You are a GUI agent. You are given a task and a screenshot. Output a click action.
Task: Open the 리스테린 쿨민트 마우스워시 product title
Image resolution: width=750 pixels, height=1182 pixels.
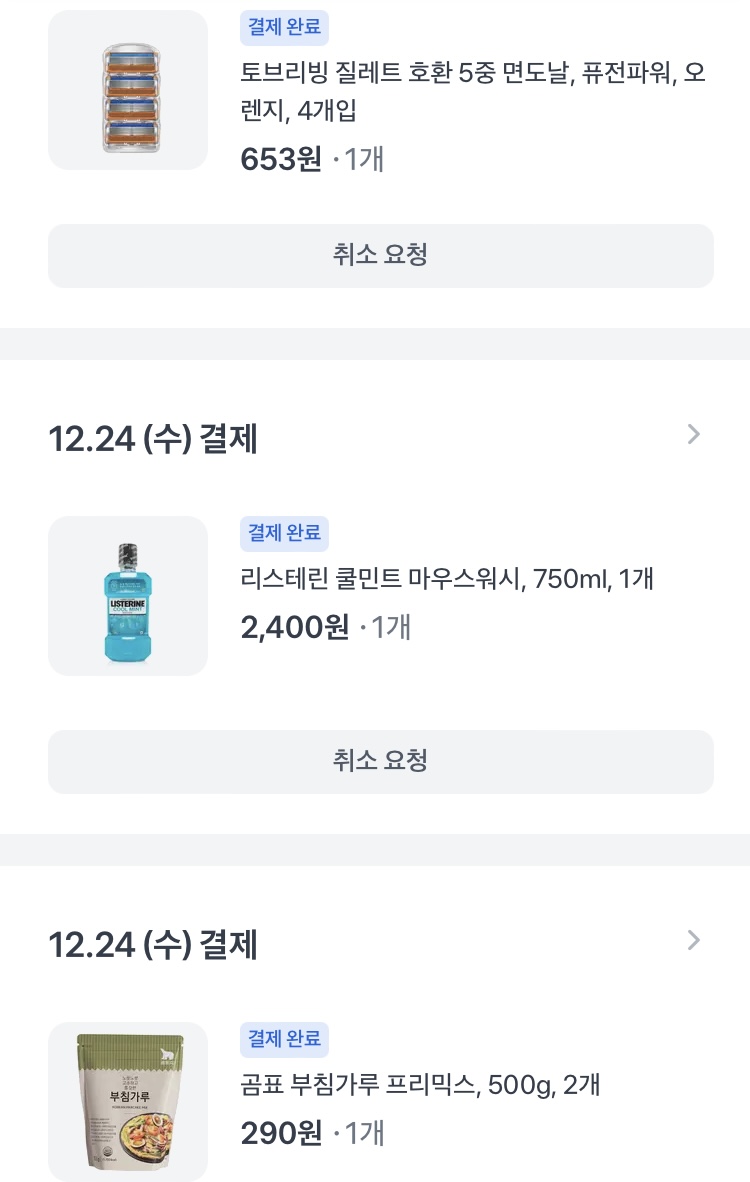pyautogui.click(x=447, y=578)
